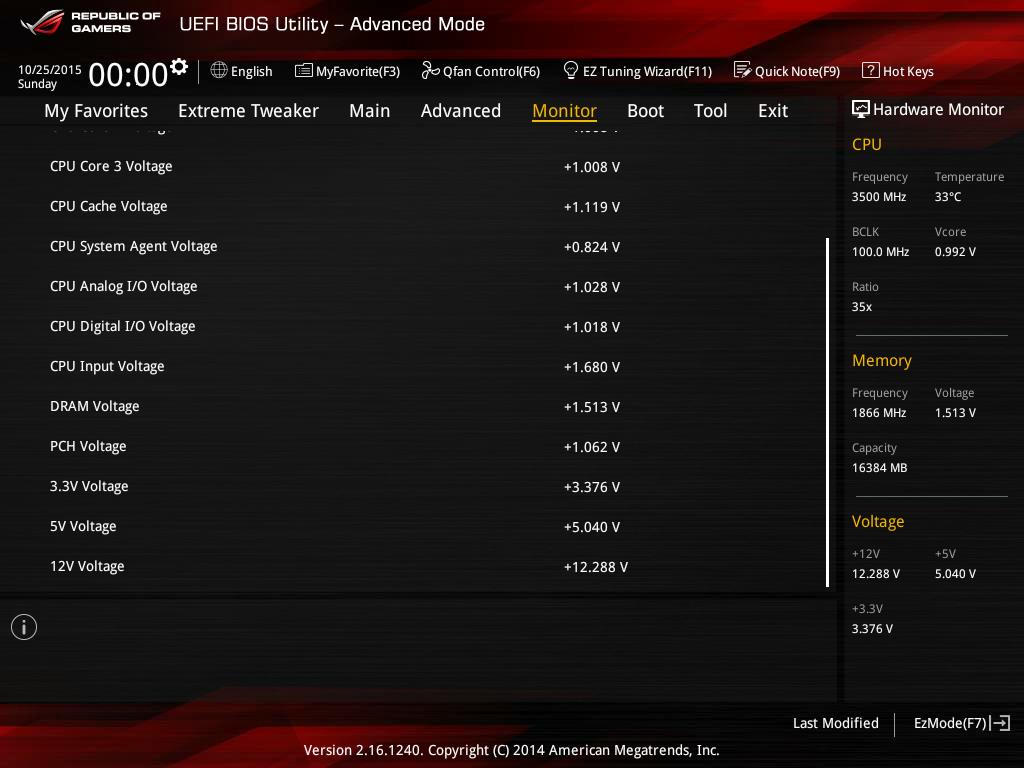
Task: Click the 100.0 MHz BCLK reading
Action: tap(880, 251)
